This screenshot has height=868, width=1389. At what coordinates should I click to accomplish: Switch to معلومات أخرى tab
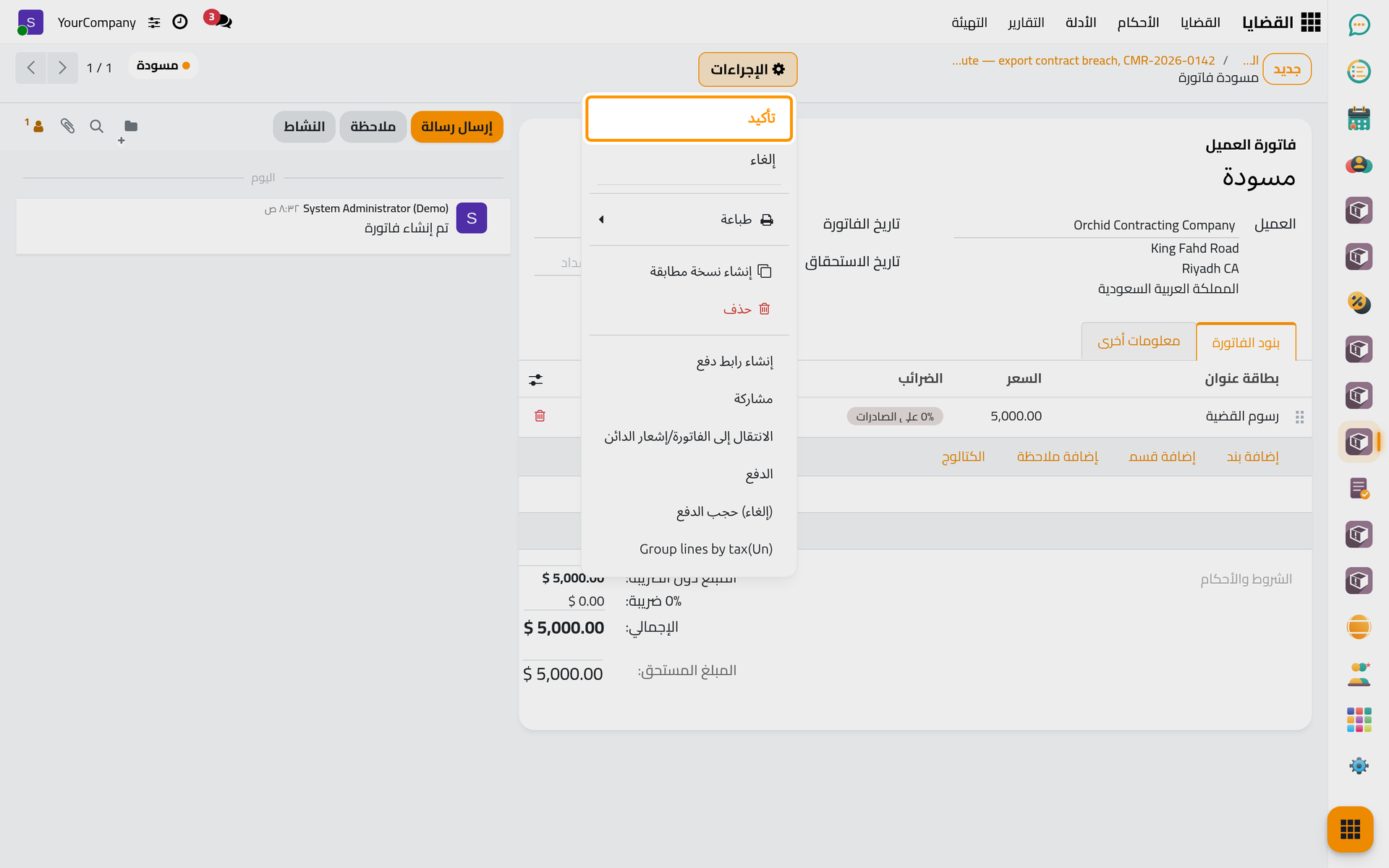click(x=1139, y=341)
